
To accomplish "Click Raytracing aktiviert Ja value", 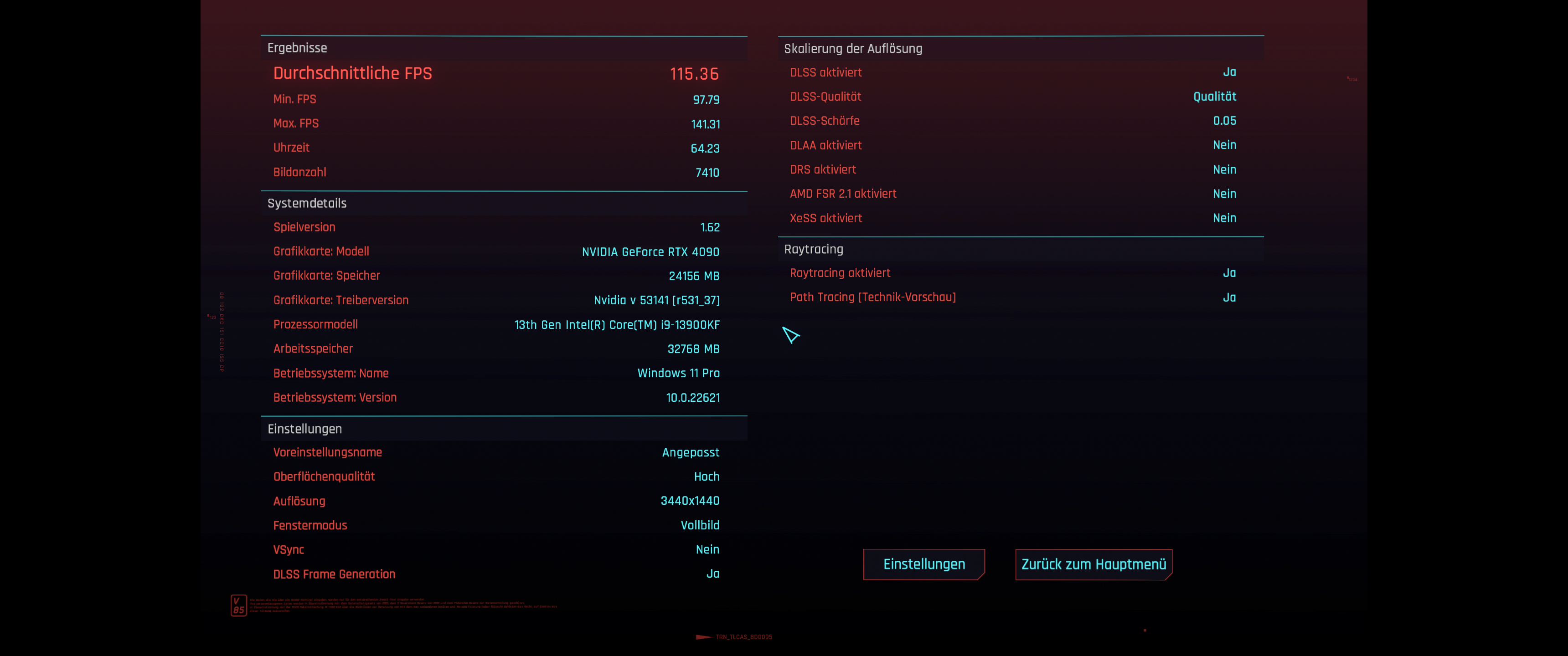I will 1229,273.
